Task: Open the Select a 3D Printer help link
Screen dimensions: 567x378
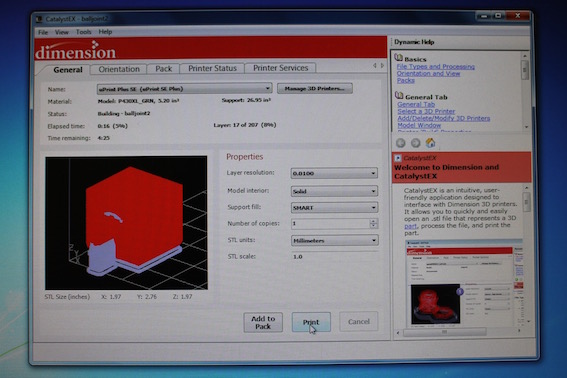Action: [x=426, y=111]
